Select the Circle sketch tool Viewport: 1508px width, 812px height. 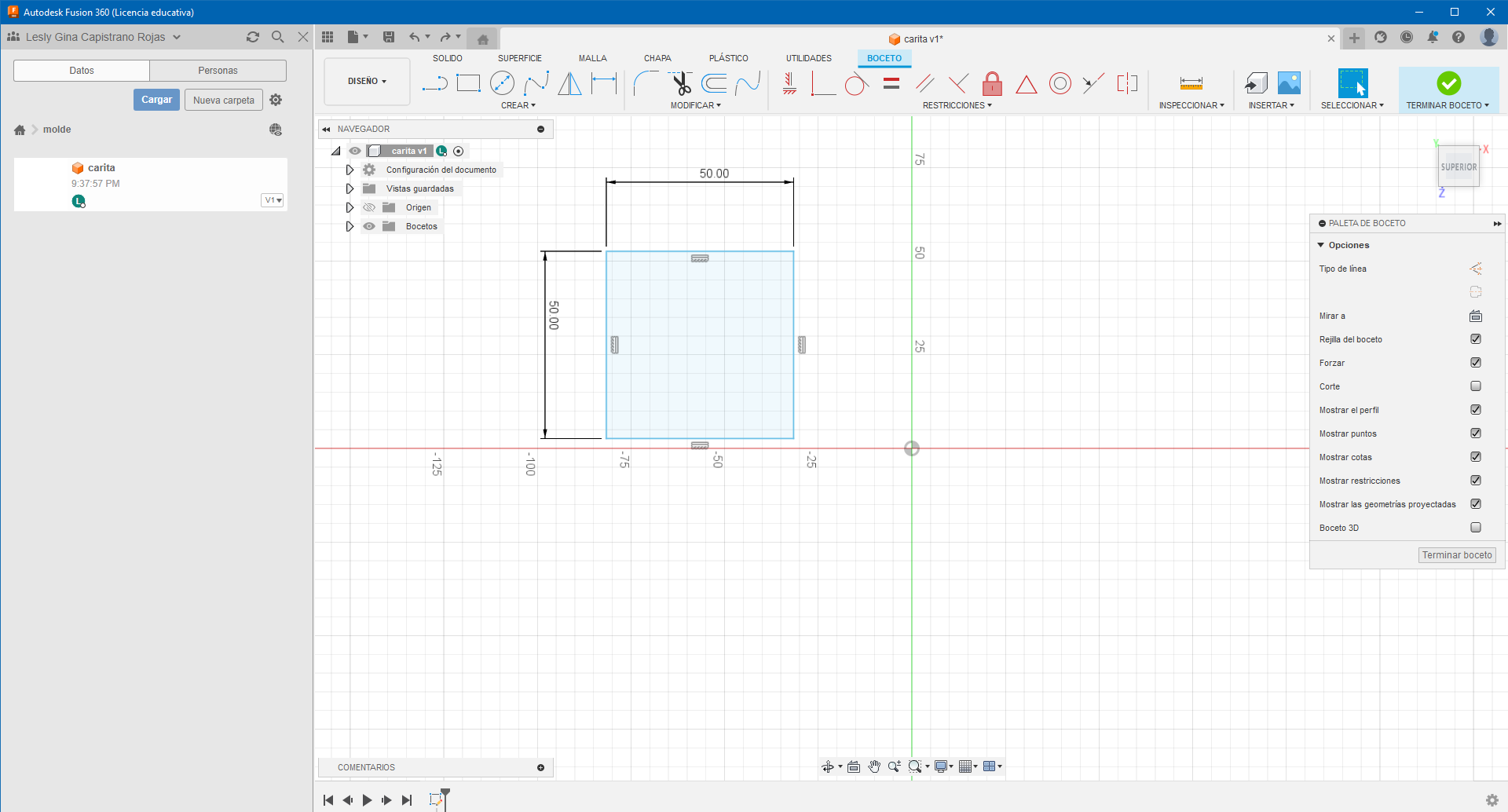(x=502, y=83)
